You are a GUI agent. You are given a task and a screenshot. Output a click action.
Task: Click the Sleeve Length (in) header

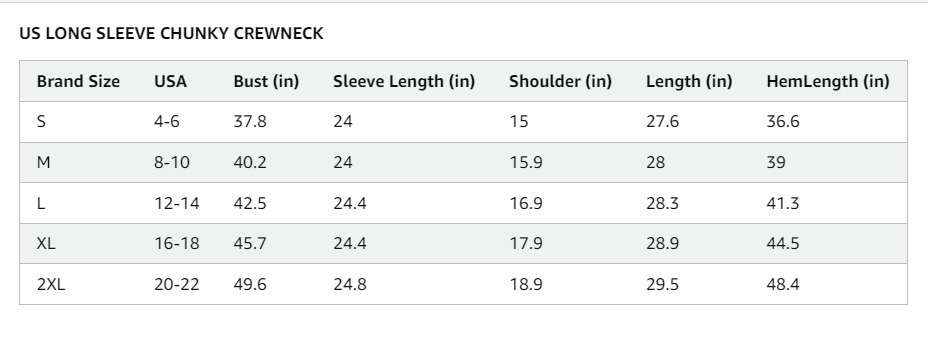pyautogui.click(x=404, y=81)
